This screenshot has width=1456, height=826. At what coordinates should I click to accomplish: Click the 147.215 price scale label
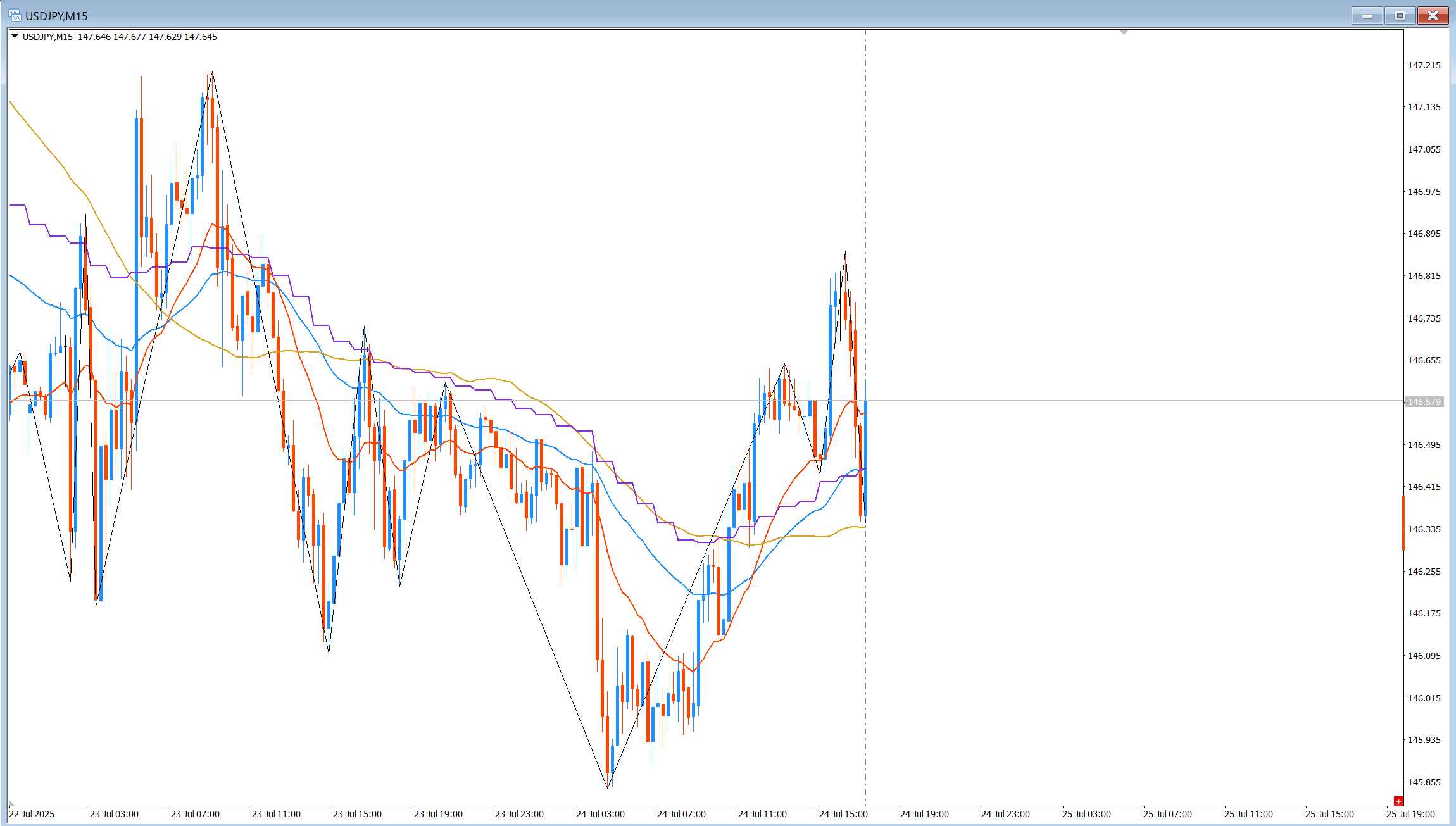[1424, 65]
